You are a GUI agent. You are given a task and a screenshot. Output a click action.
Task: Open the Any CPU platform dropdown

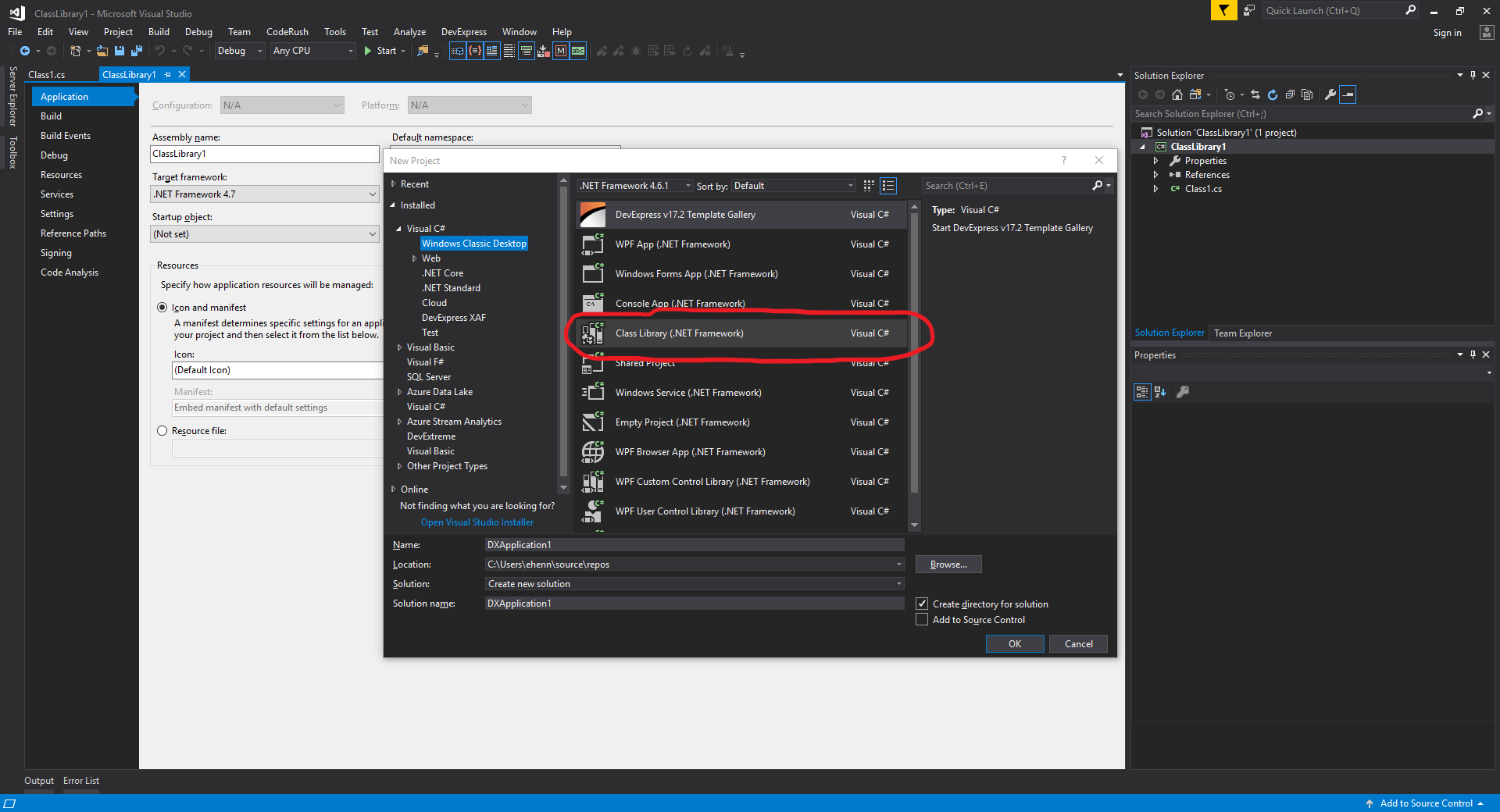tap(312, 51)
